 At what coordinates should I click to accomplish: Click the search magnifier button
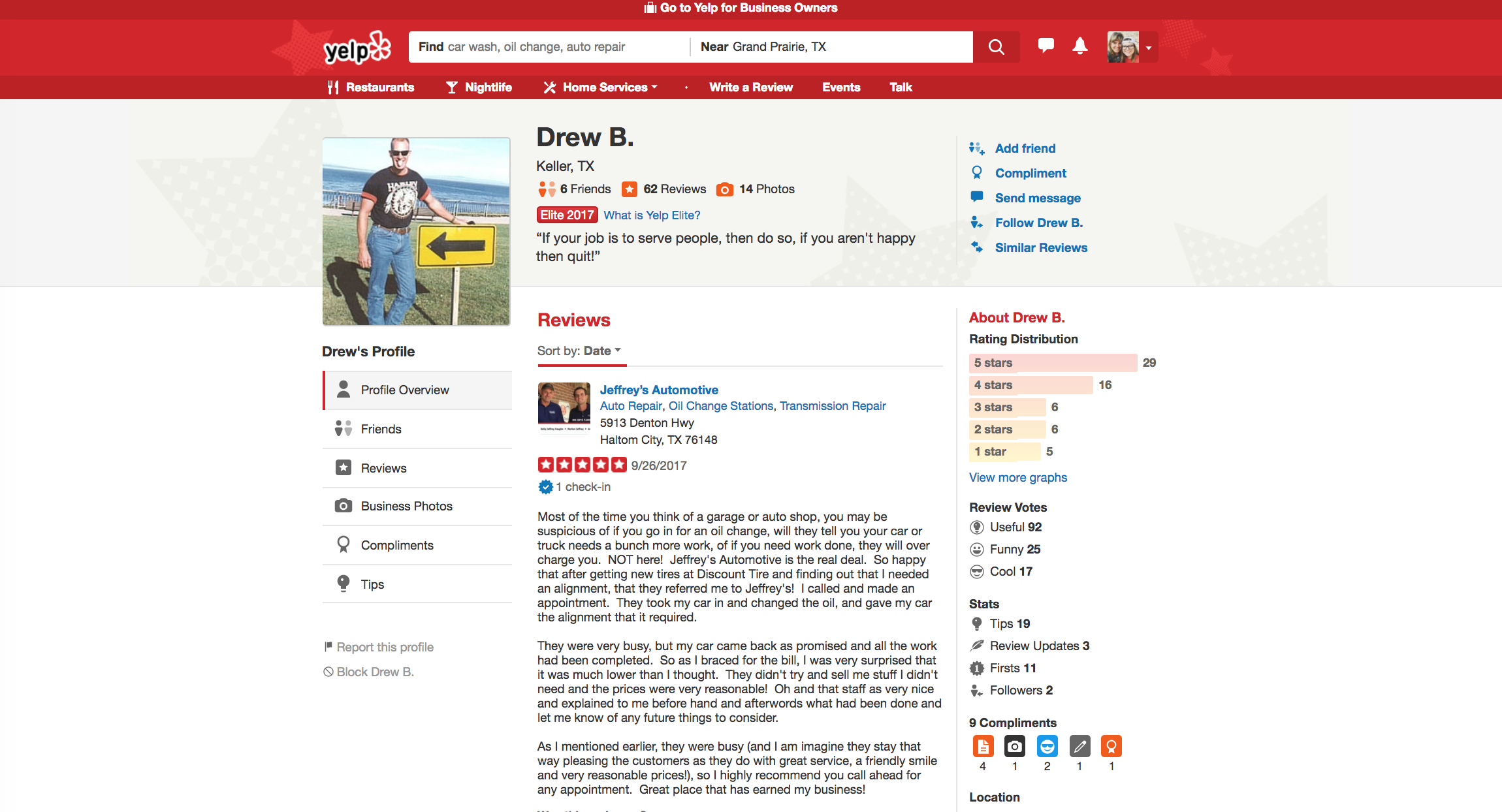coord(996,47)
